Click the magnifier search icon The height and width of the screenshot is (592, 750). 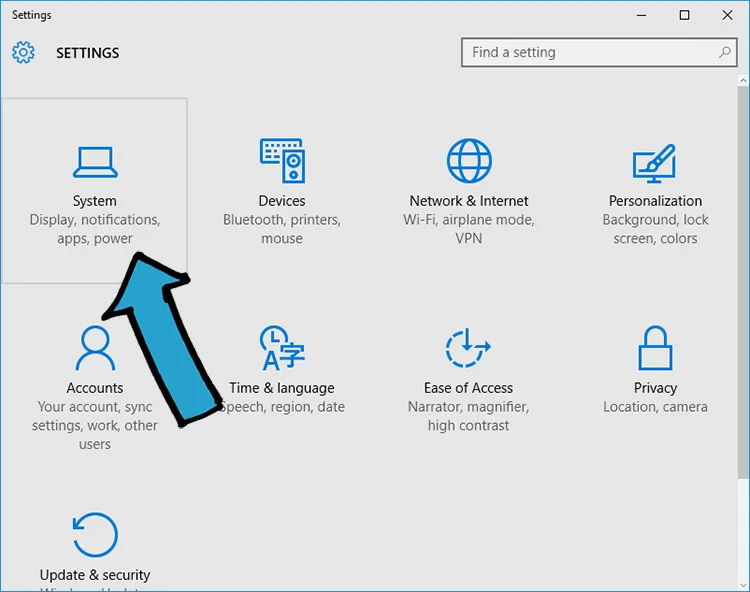725,52
